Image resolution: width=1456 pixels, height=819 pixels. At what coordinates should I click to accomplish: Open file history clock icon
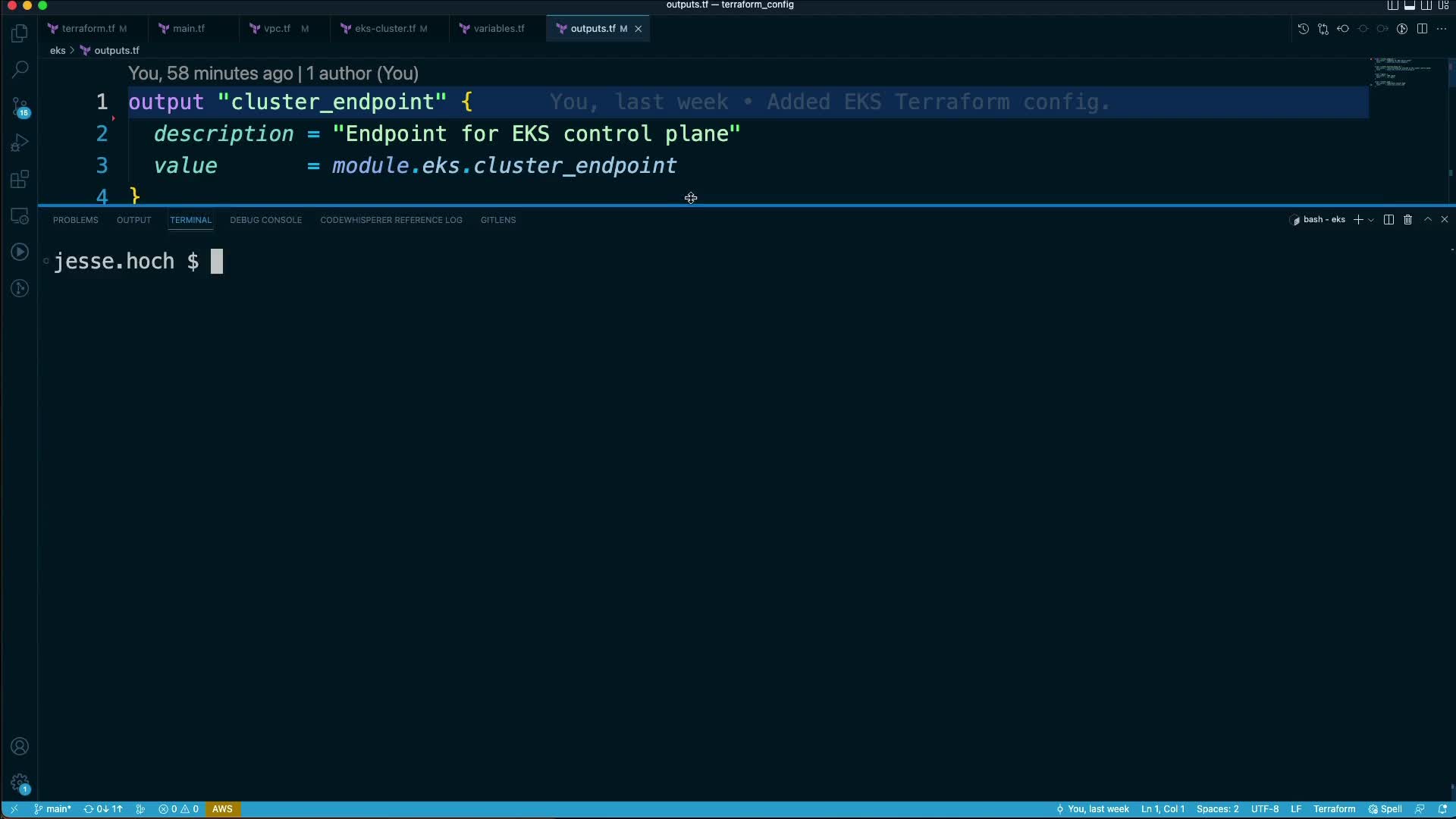[1303, 29]
